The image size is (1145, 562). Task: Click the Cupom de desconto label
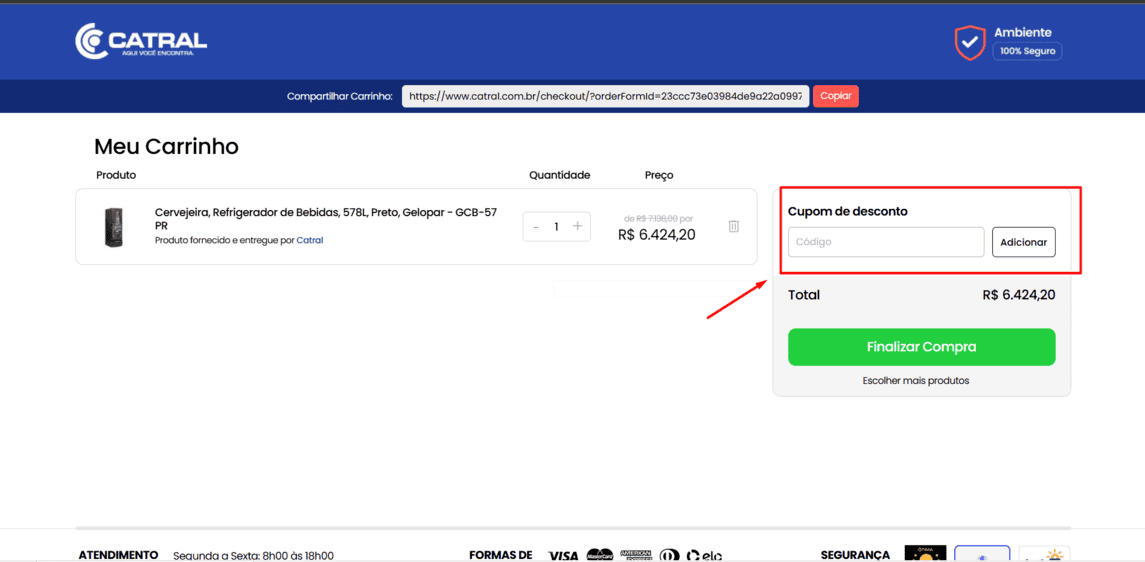848,211
